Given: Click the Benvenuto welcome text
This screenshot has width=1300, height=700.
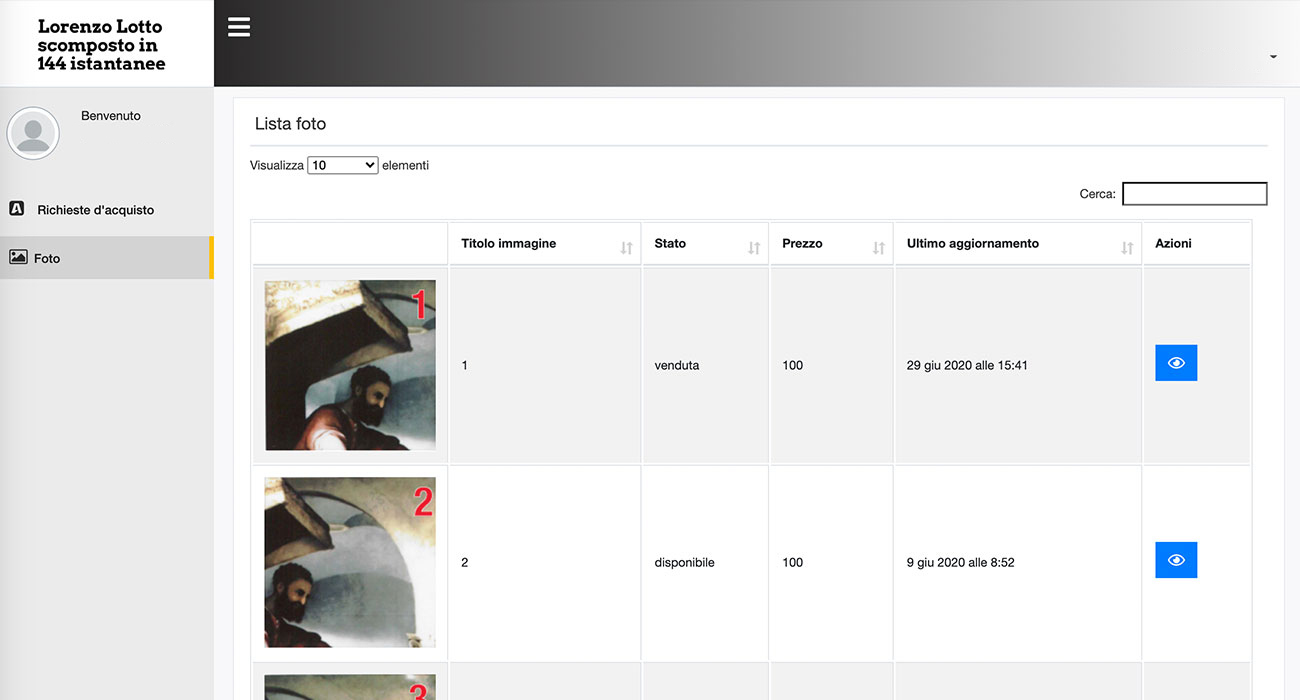Looking at the screenshot, I should pos(111,116).
